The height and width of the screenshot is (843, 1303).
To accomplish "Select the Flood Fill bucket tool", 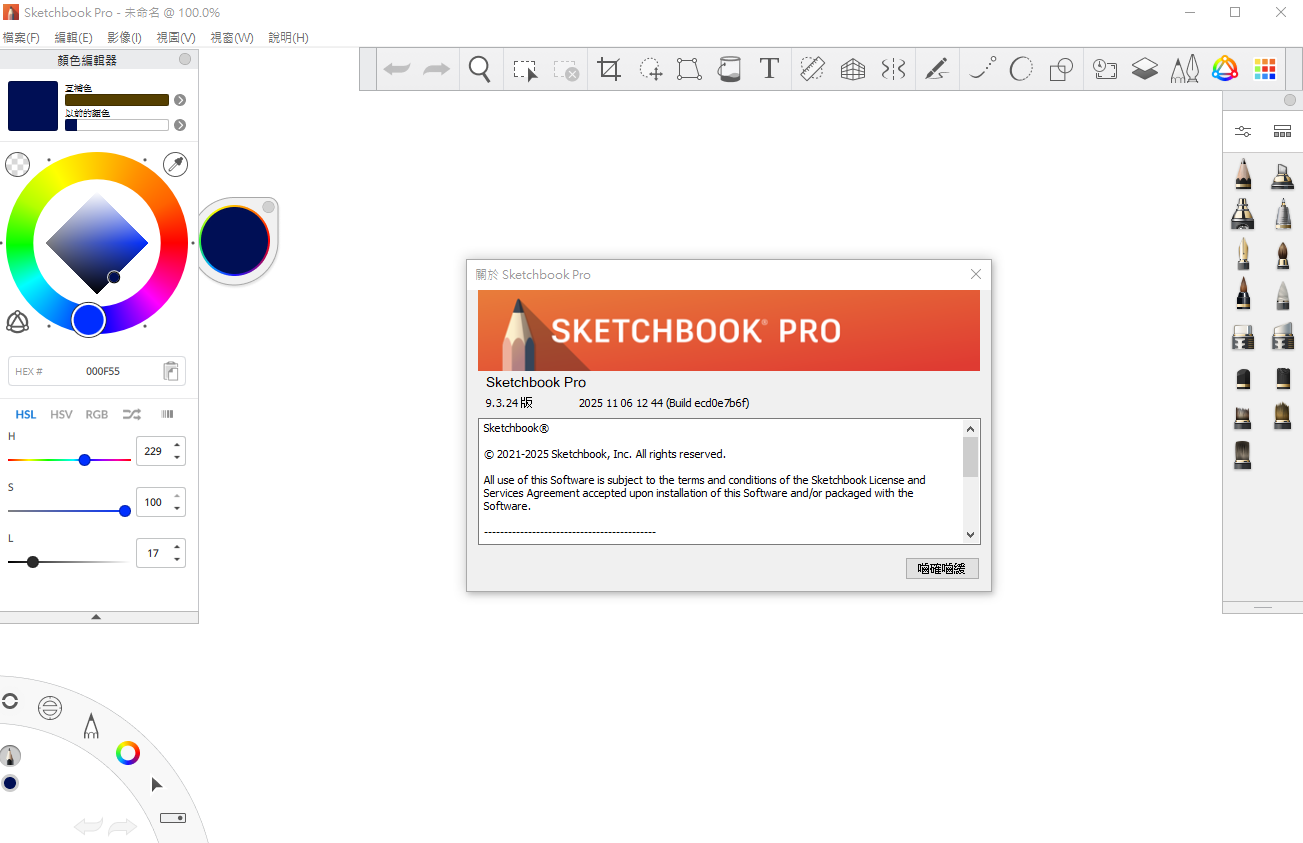I will [729, 69].
